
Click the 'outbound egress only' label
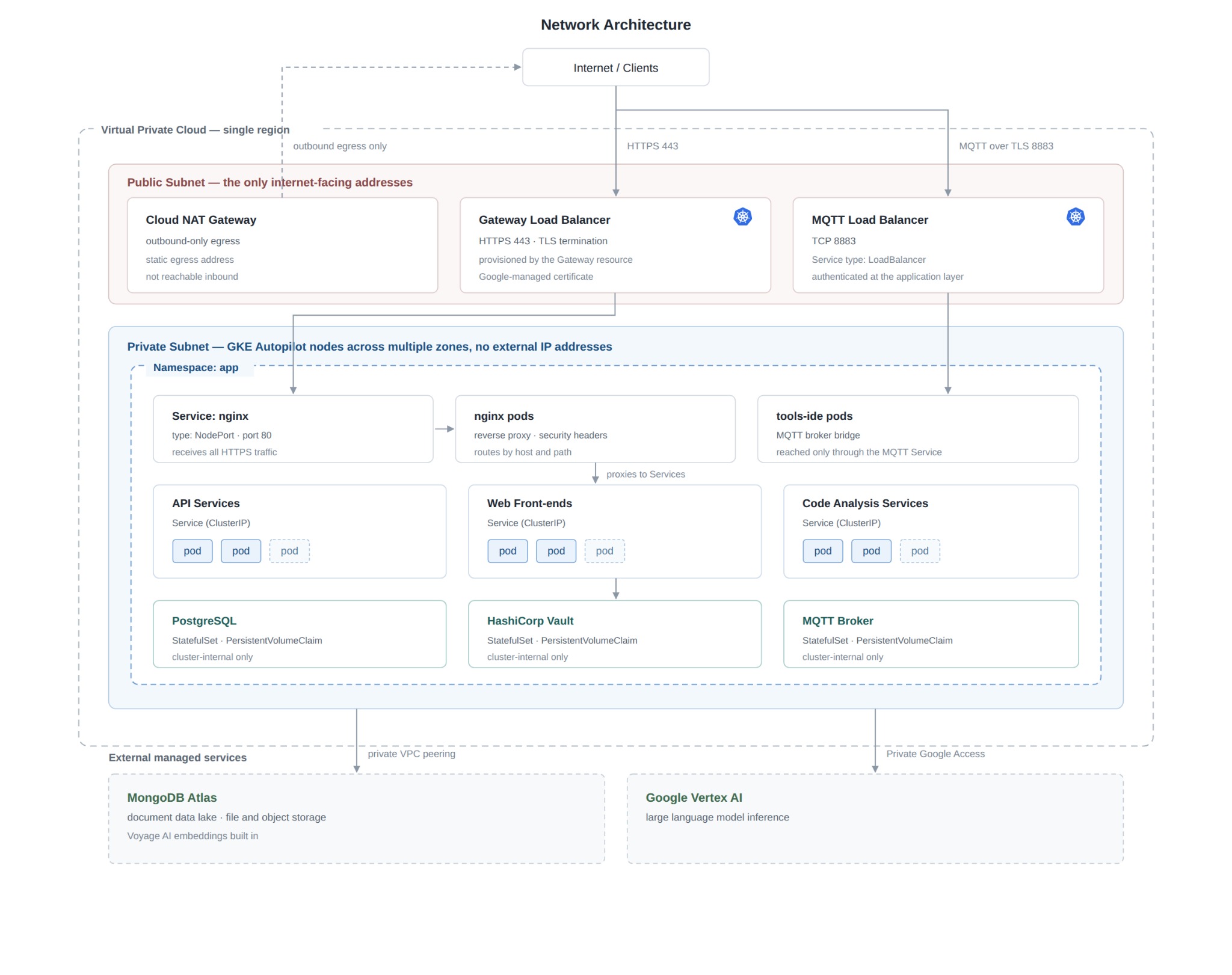339,146
